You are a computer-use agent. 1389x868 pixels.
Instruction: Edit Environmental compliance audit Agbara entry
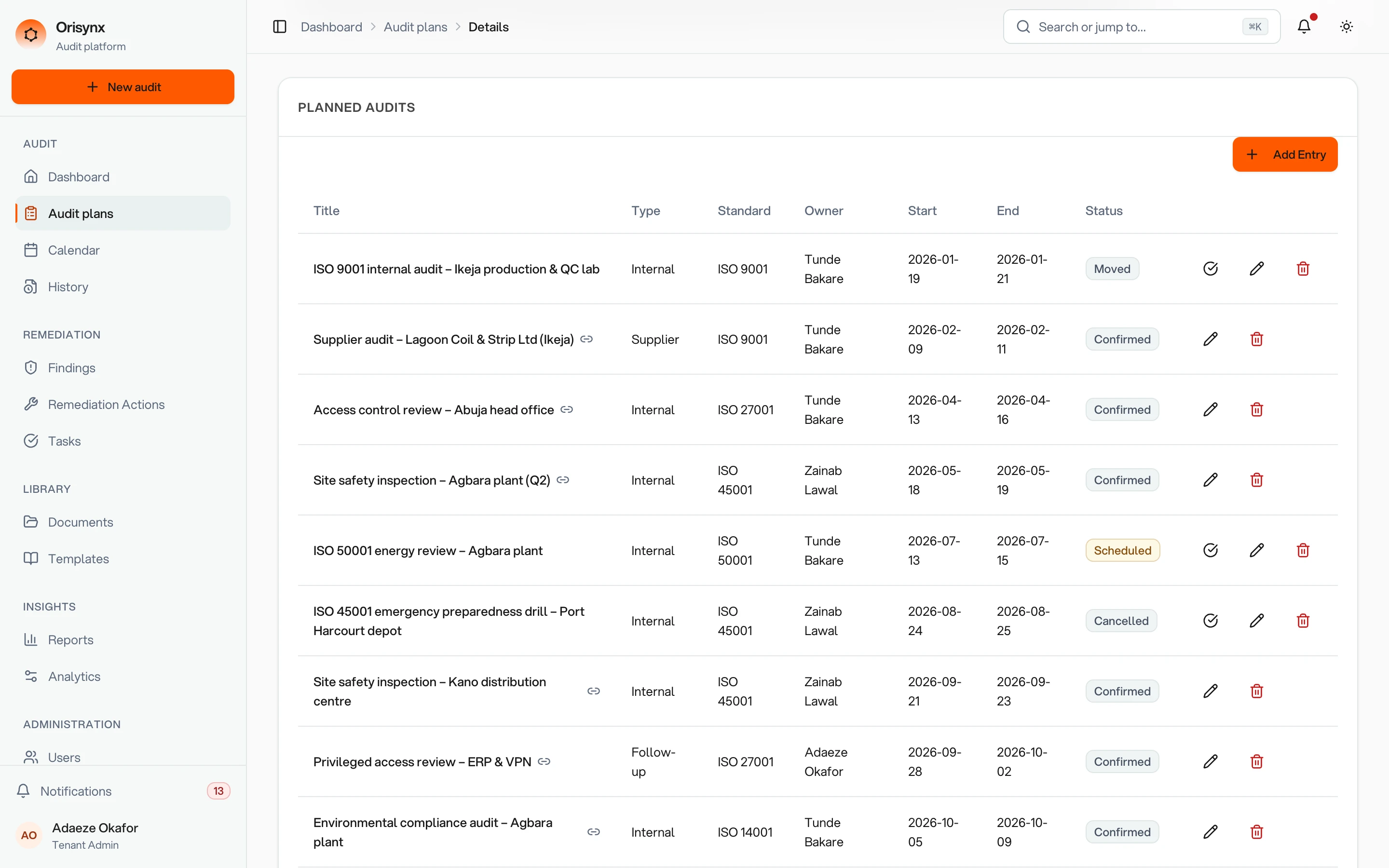(x=1211, y=832)
